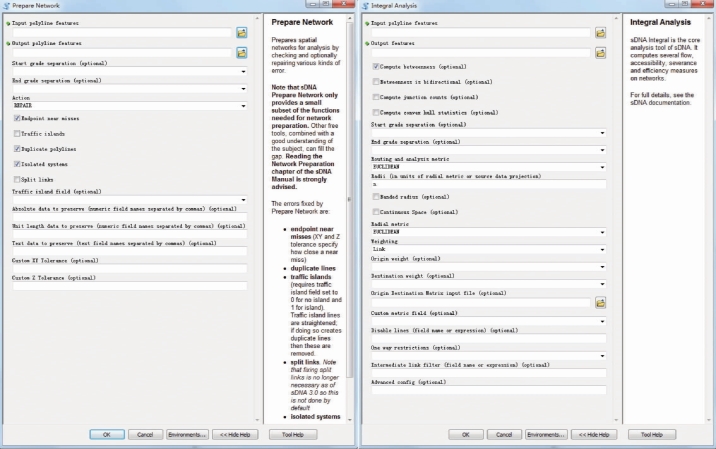Viewport: 716px width, 449px height.
Task: Click OK in Integral Analysis window
Action: tap(466, 434)
